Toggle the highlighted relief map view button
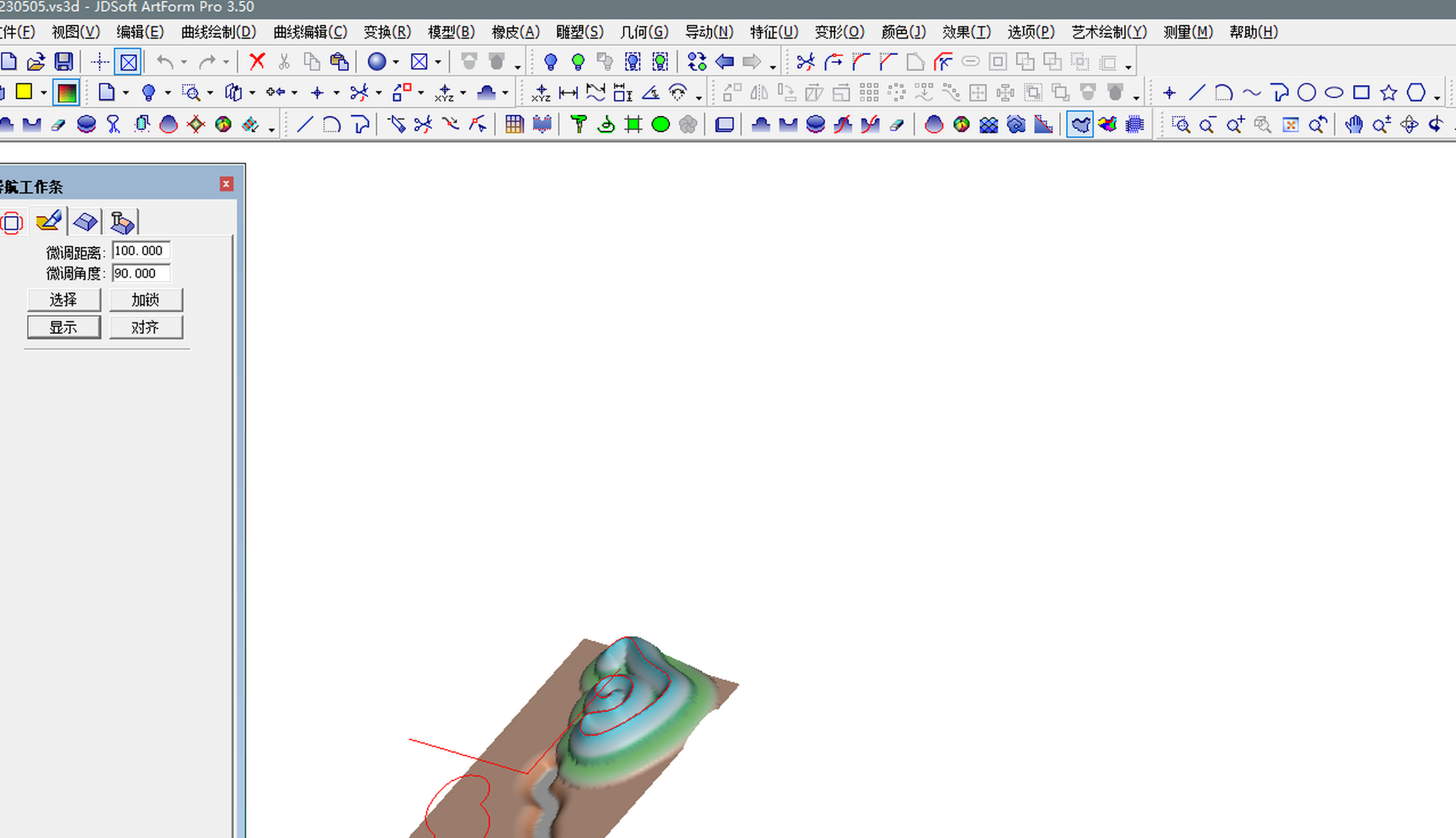 (1079, 124)
